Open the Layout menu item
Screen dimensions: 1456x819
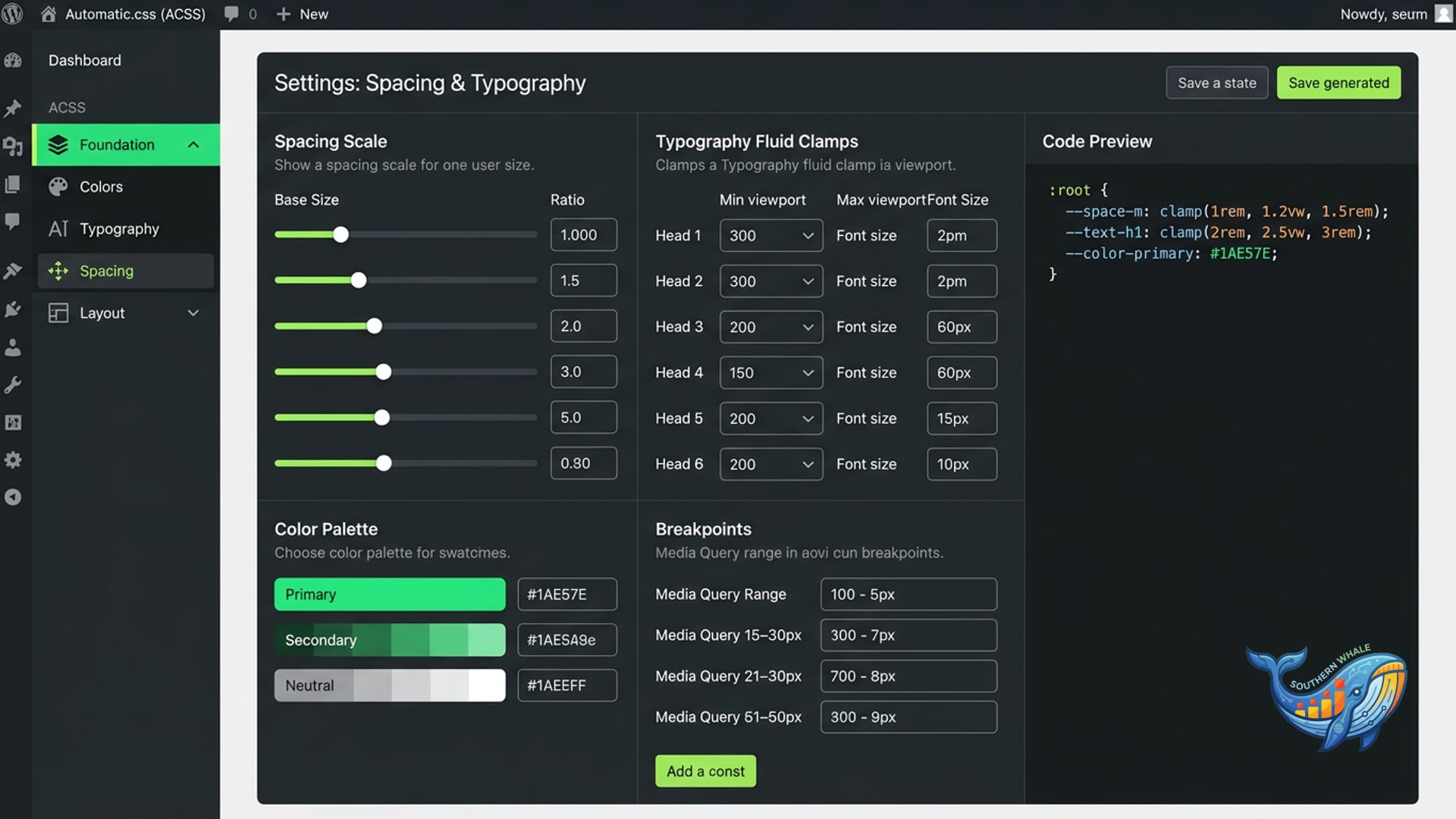(126, 313)
